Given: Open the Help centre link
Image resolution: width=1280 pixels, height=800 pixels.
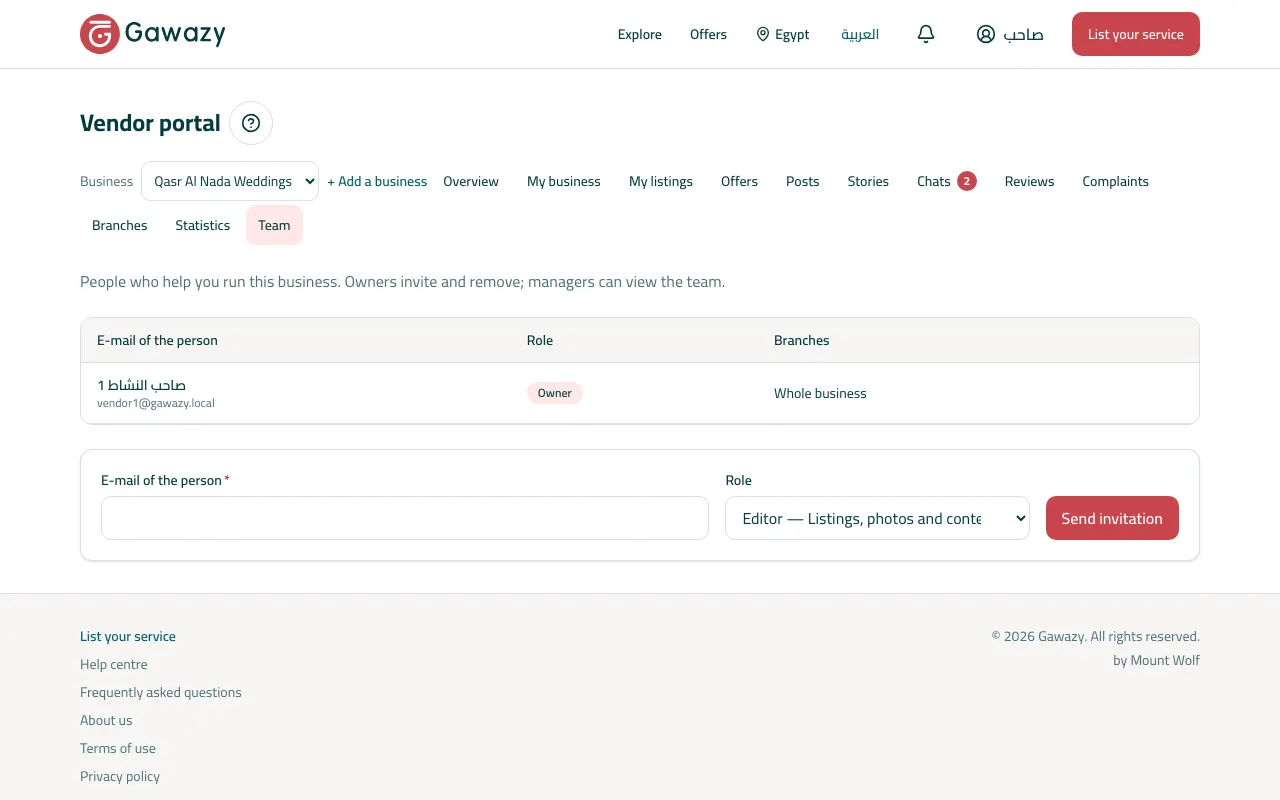Looking at the screenshot, I should point(114,664).
